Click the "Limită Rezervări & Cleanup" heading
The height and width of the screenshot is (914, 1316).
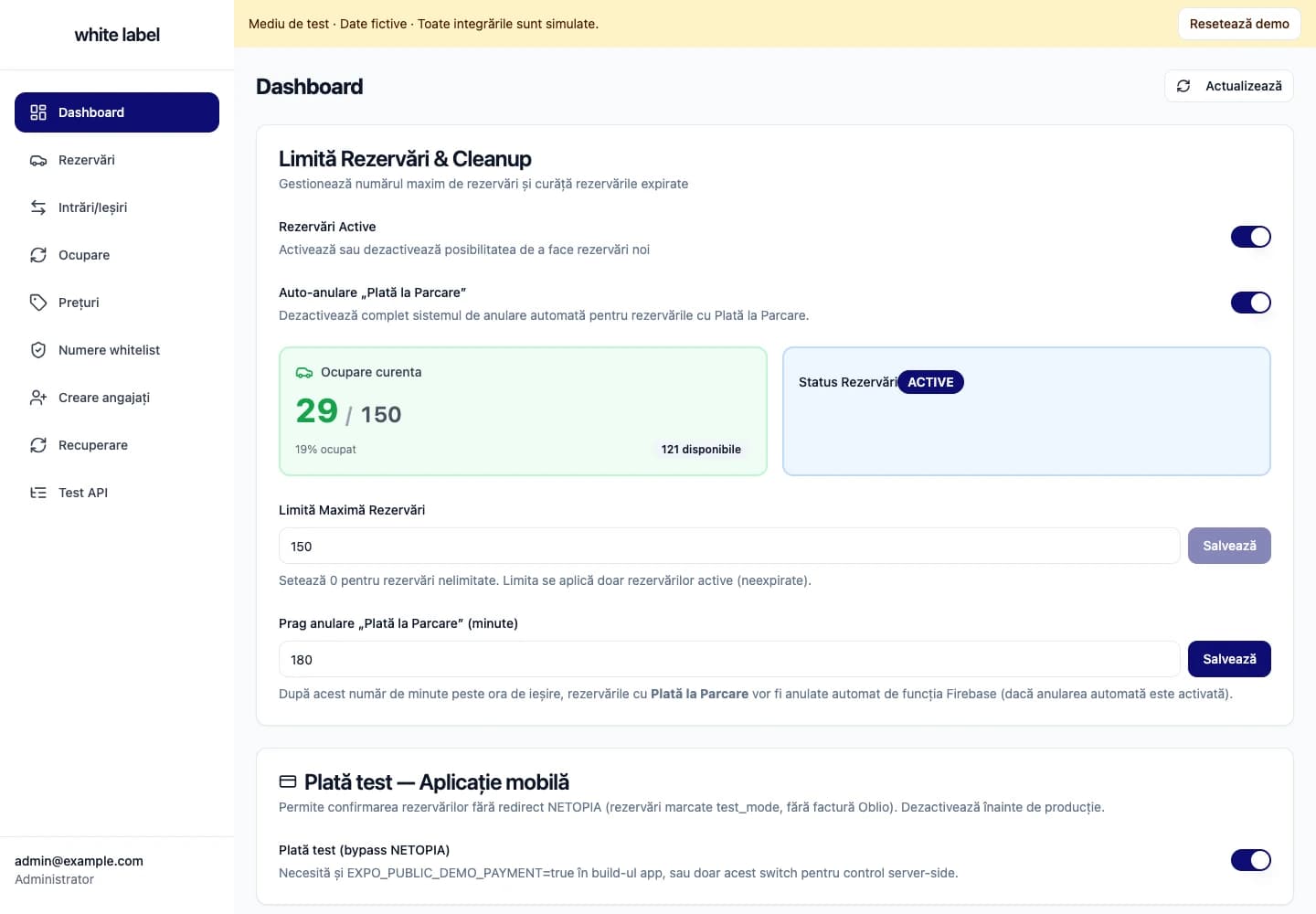(x=405, y=159)
